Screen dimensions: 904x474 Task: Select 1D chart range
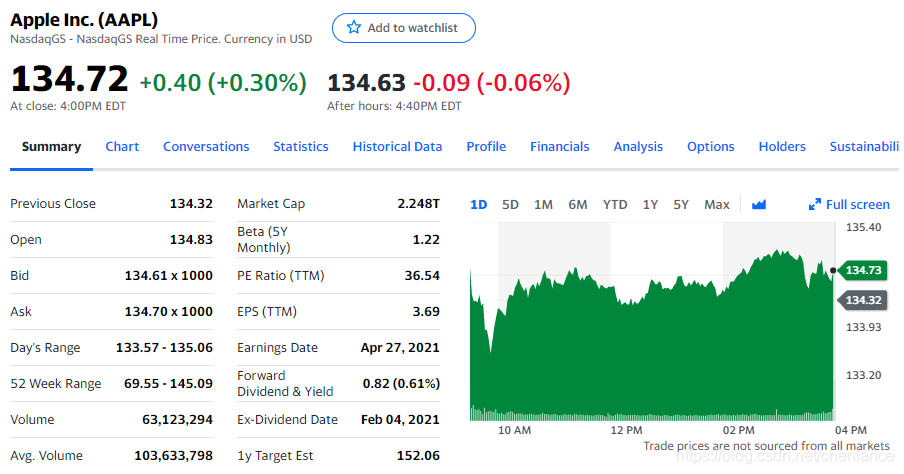tap(479, 205)
